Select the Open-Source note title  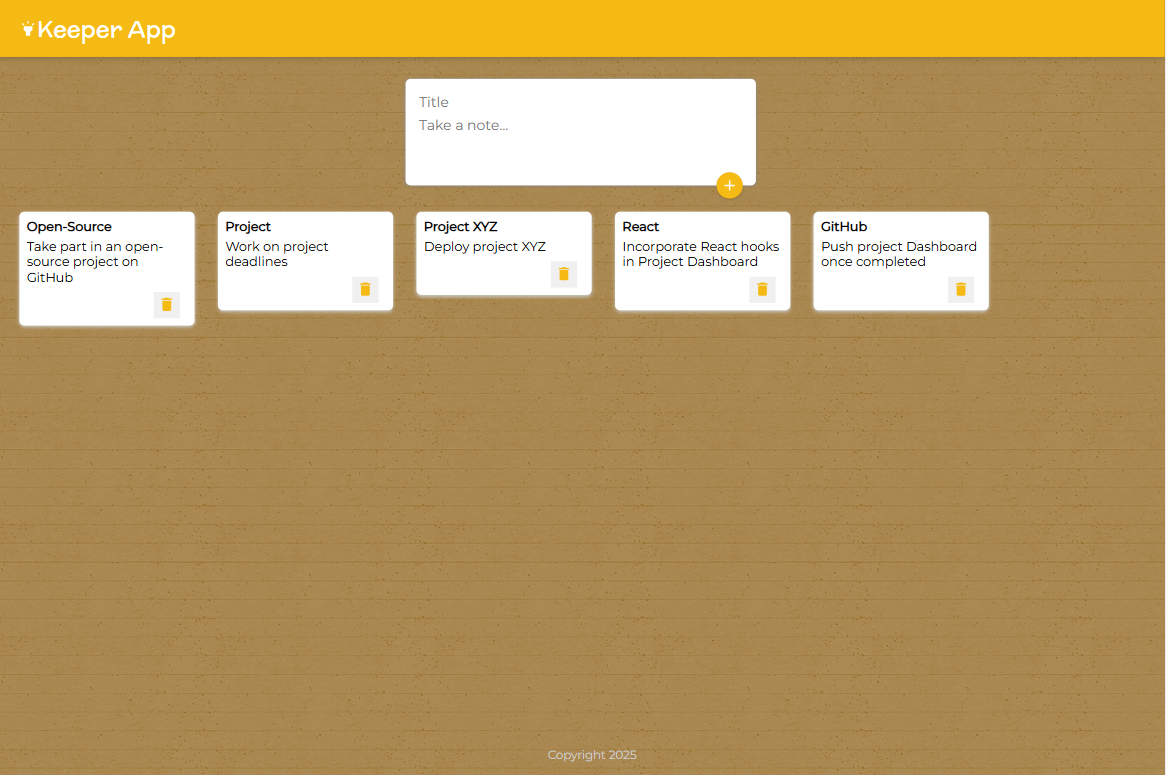[x=69, y=227]
